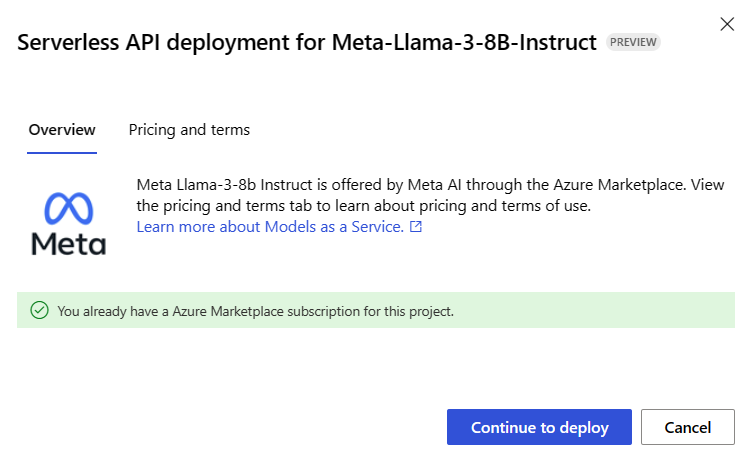The image size is (749, 455).
Task: Close the serverless deployment dialog
Action: pos(727,24)
